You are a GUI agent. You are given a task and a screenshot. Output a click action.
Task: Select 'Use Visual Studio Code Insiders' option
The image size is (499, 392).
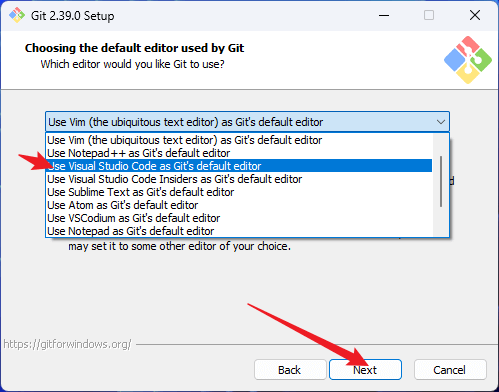239,179
